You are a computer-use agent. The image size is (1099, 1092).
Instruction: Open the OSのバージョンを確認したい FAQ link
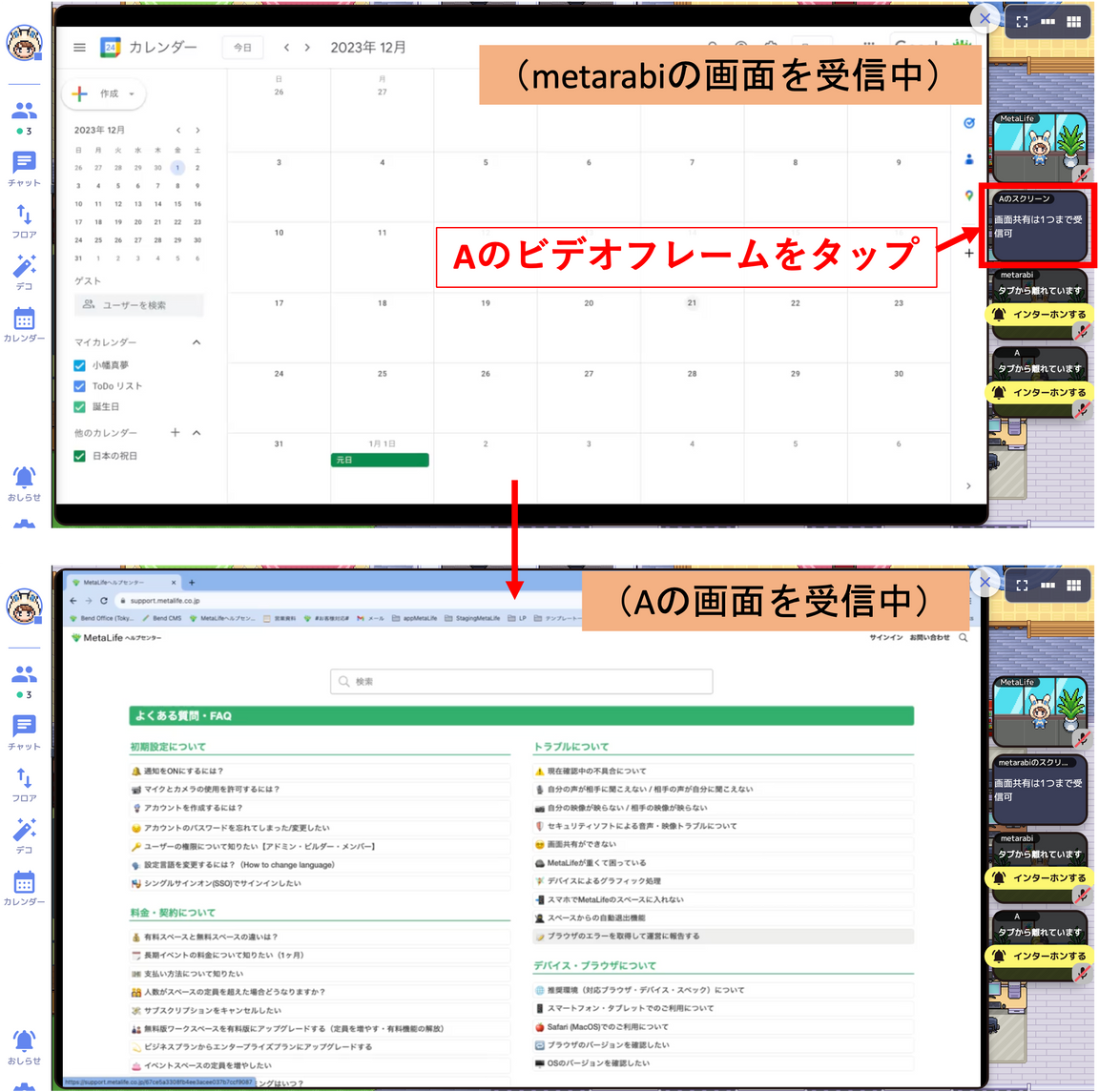point(598,1063)
